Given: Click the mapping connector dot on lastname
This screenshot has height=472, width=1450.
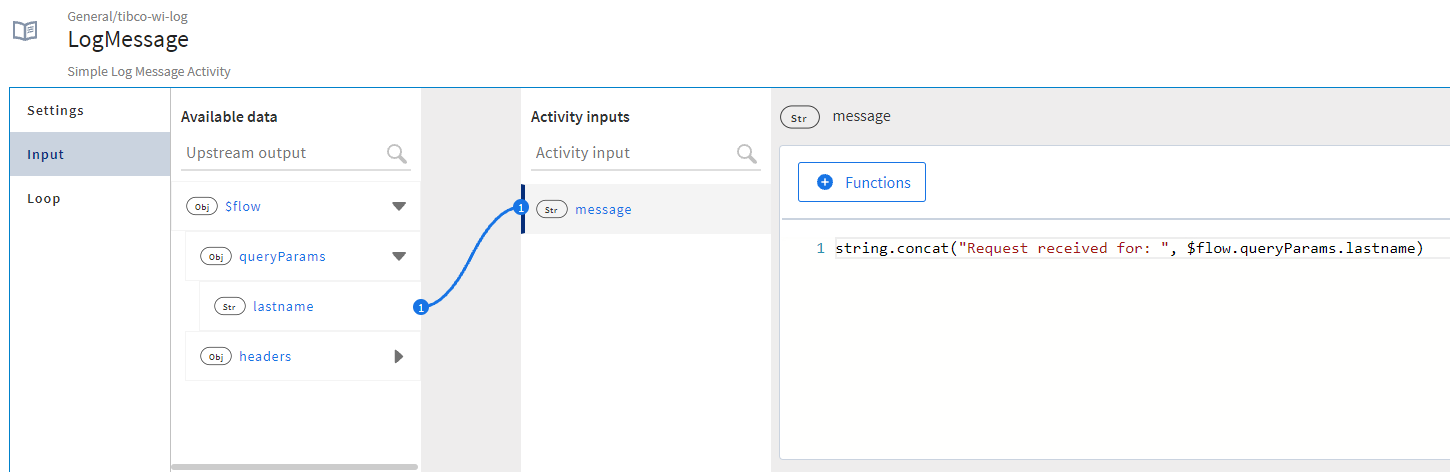Looking at the screenshot, I should 421,307.
